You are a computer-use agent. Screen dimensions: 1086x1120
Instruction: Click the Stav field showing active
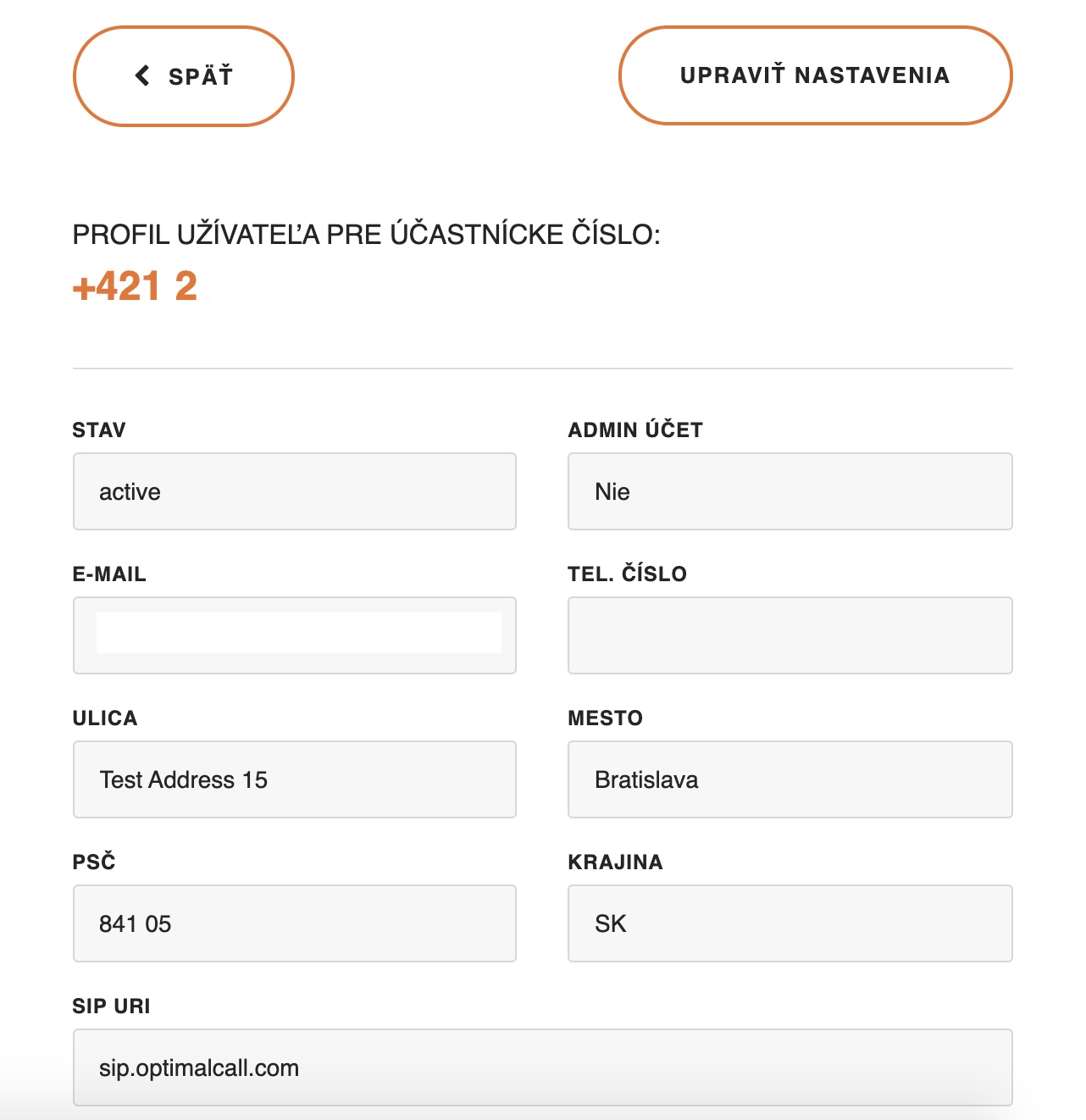tap(294, 491)
